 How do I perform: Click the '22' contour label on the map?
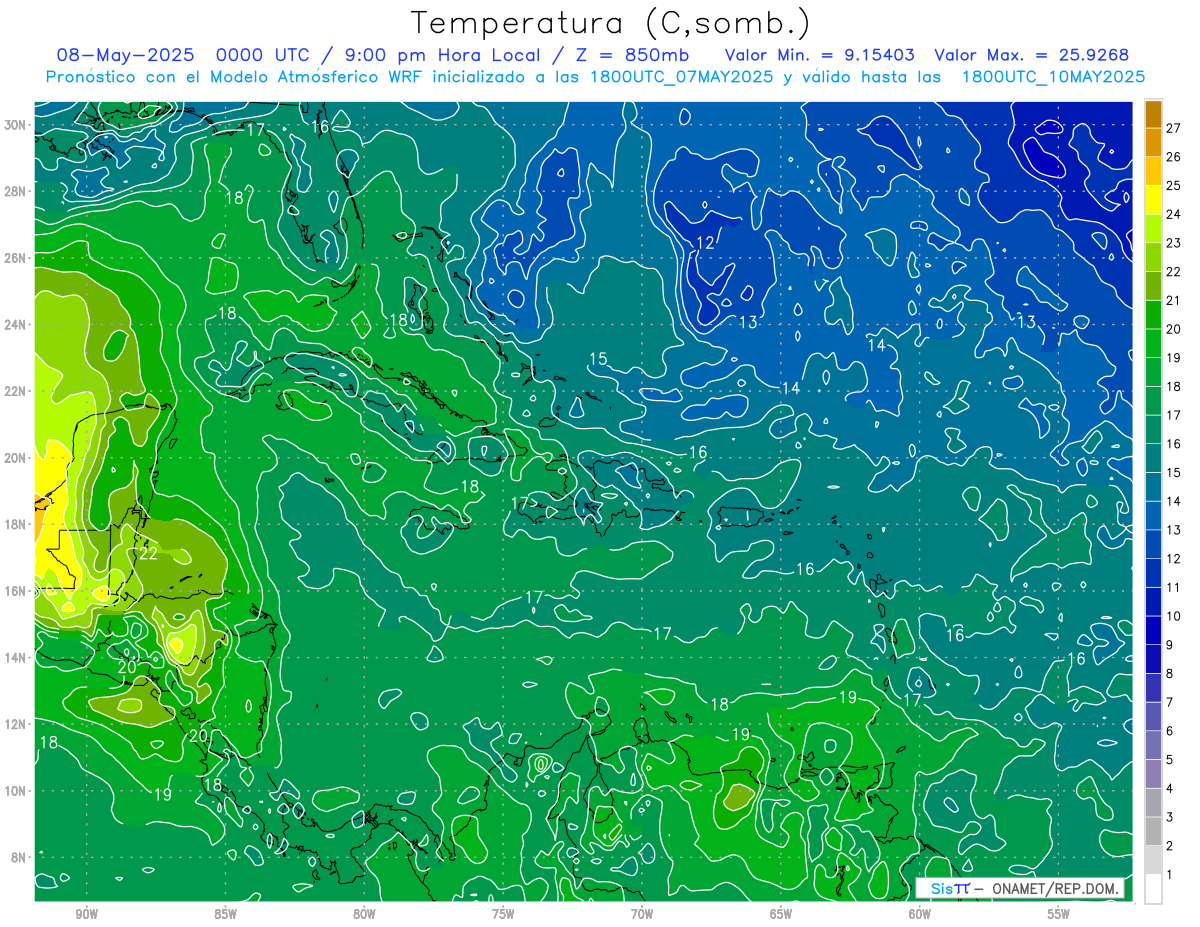(x=148, y=554)
